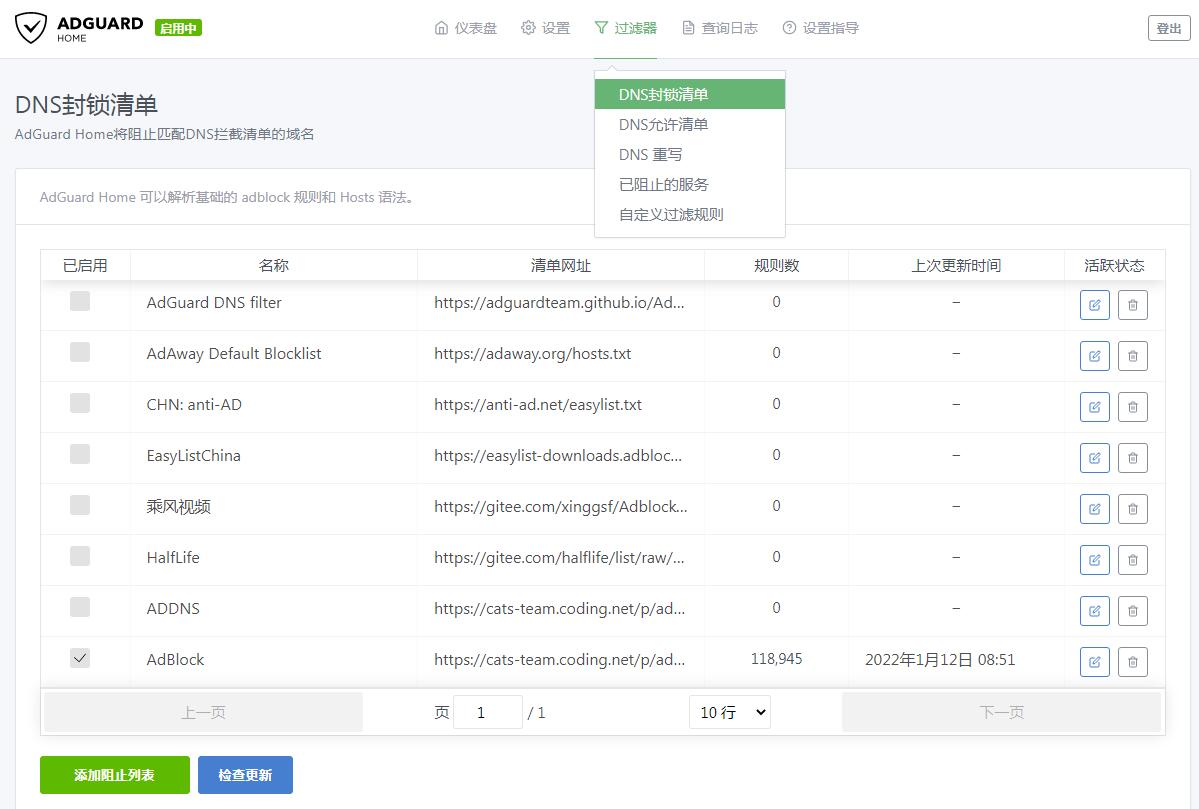Screen dimensions: 1199x809
Task: Open the 设置 menu in the navbar
Action: [546, 28]
